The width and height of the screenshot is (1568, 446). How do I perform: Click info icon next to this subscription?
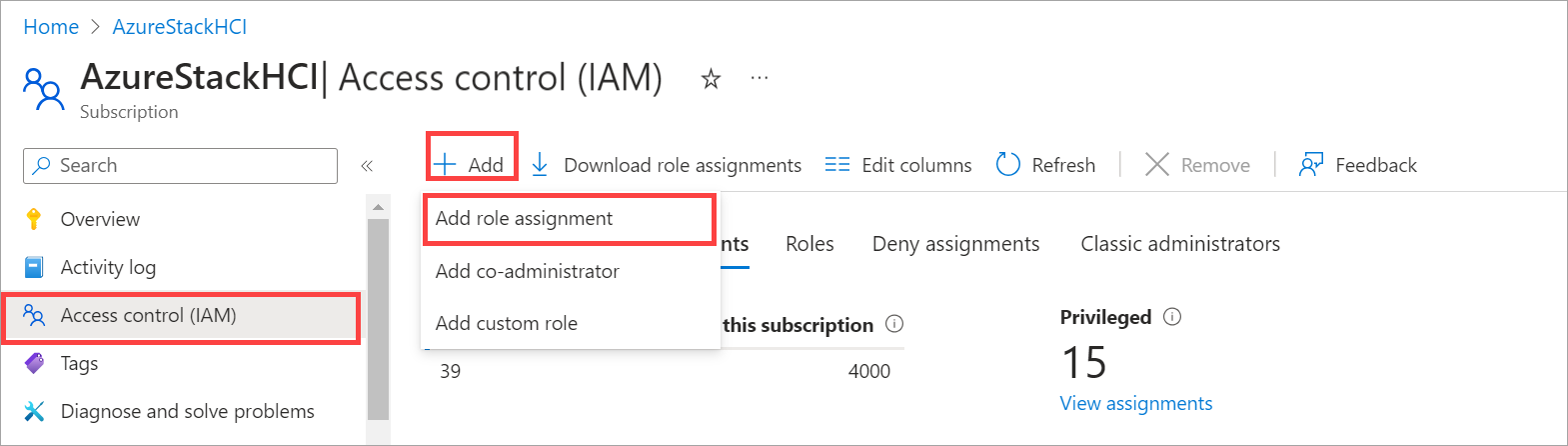point(894,324)
